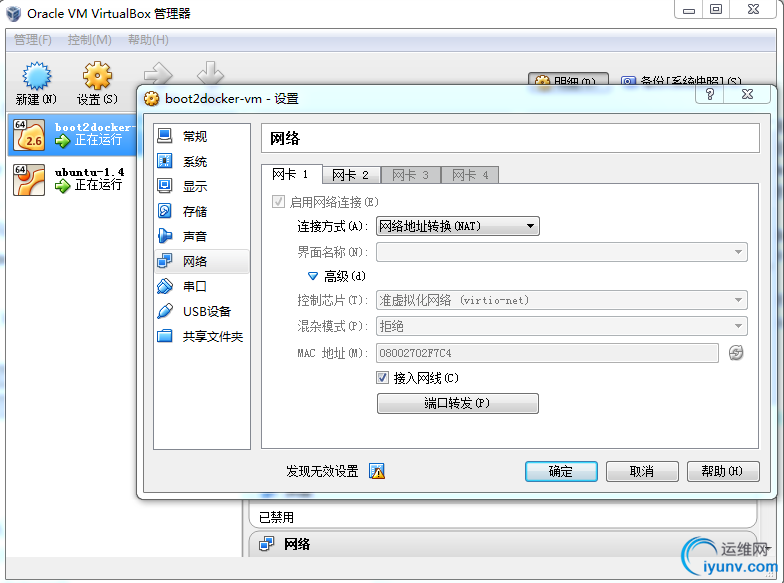Open the 管理(F) menu
This screenshot has height=583, width=784.
[33, 40]
